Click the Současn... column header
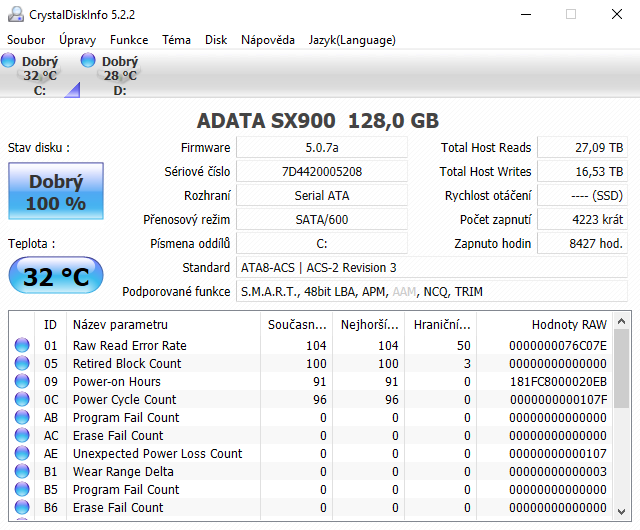The width and height of the screenshot is (640, 530). pyautogui.click(x=297, y=325)
